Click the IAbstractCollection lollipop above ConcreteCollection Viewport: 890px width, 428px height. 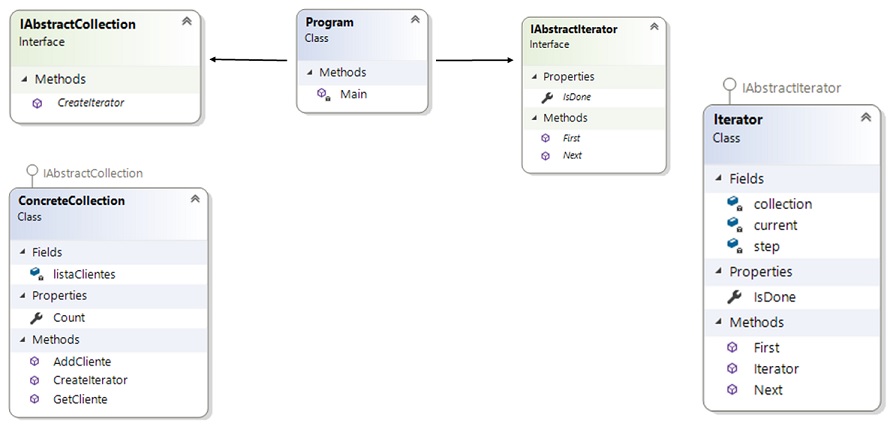(x=32, y=170)
